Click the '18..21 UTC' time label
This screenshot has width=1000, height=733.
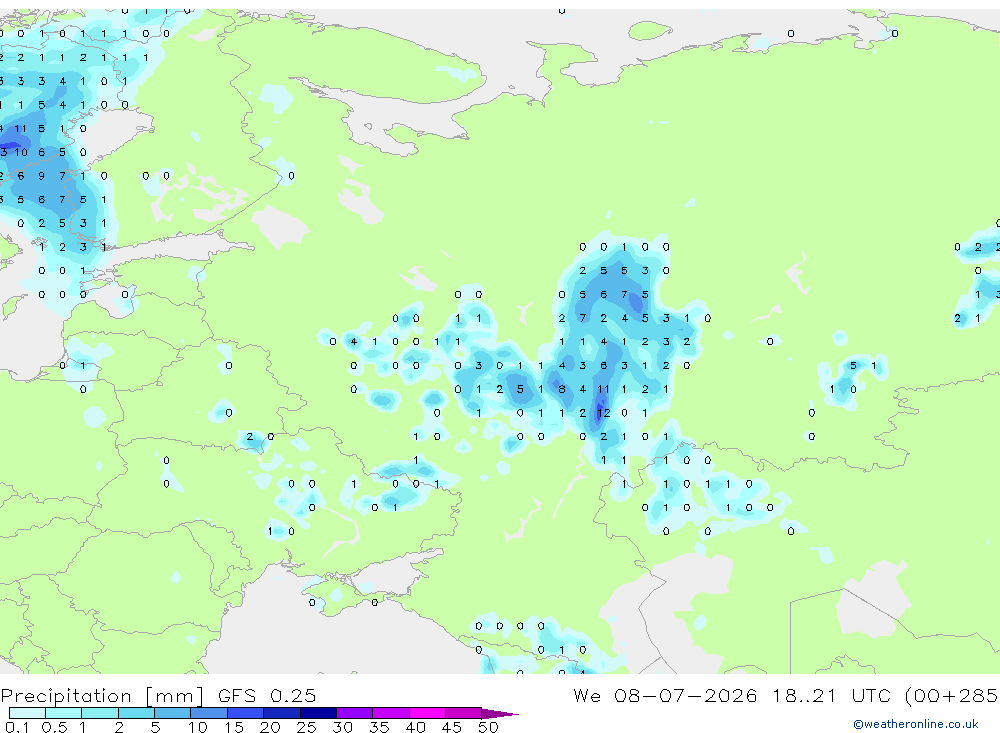(832, 695)
